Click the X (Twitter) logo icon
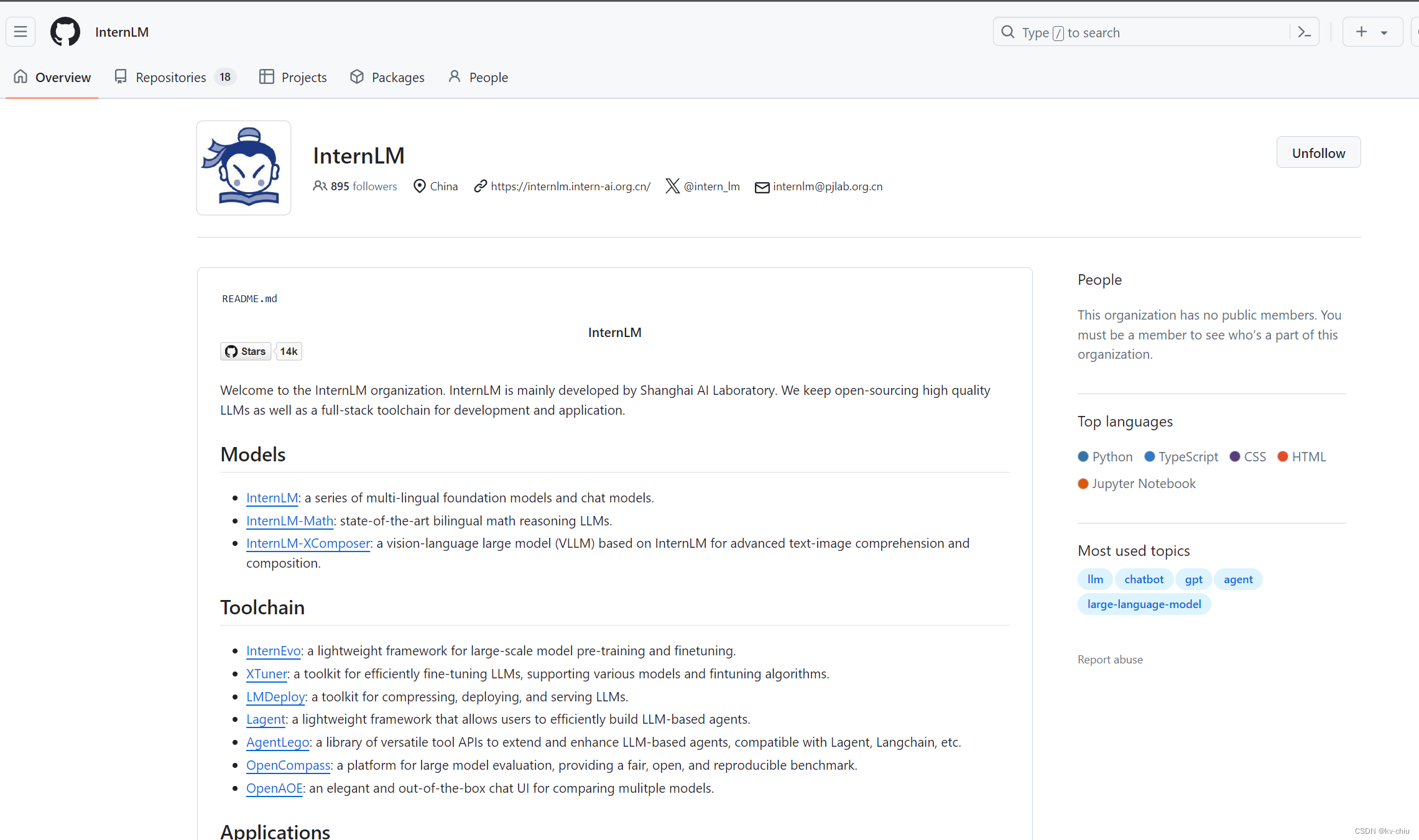 click(x=672, y=187)
